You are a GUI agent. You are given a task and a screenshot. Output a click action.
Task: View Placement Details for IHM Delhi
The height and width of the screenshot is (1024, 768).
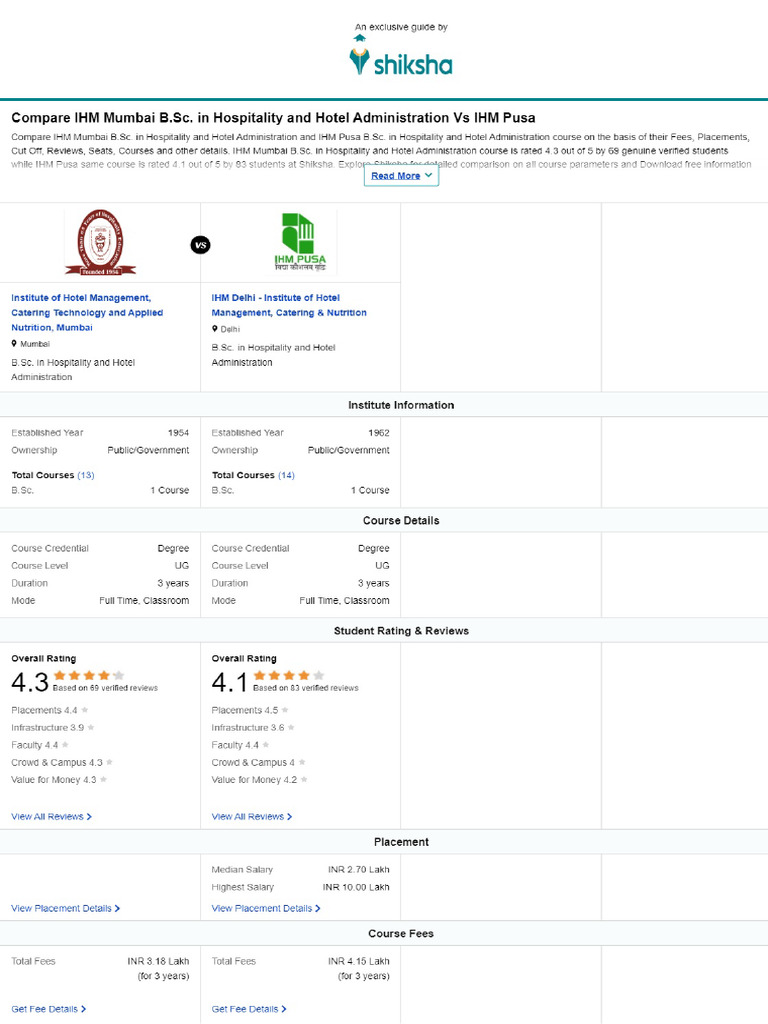click(x=266, y=909)
